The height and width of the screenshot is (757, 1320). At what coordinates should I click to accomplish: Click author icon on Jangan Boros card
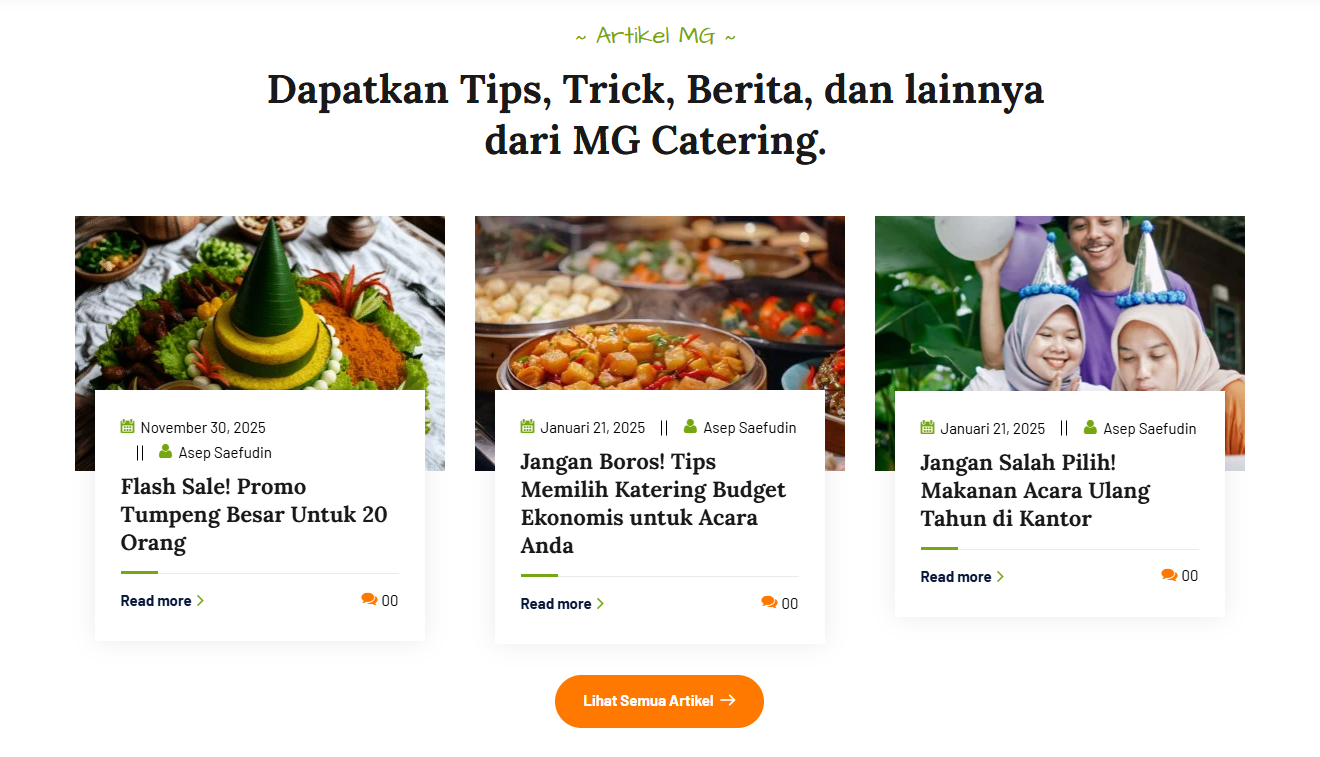tap(690, 427)
